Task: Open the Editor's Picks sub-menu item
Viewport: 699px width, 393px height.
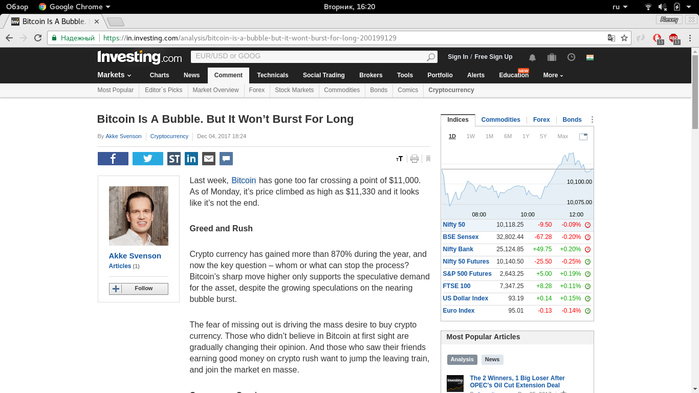Action: click(164, 90)
